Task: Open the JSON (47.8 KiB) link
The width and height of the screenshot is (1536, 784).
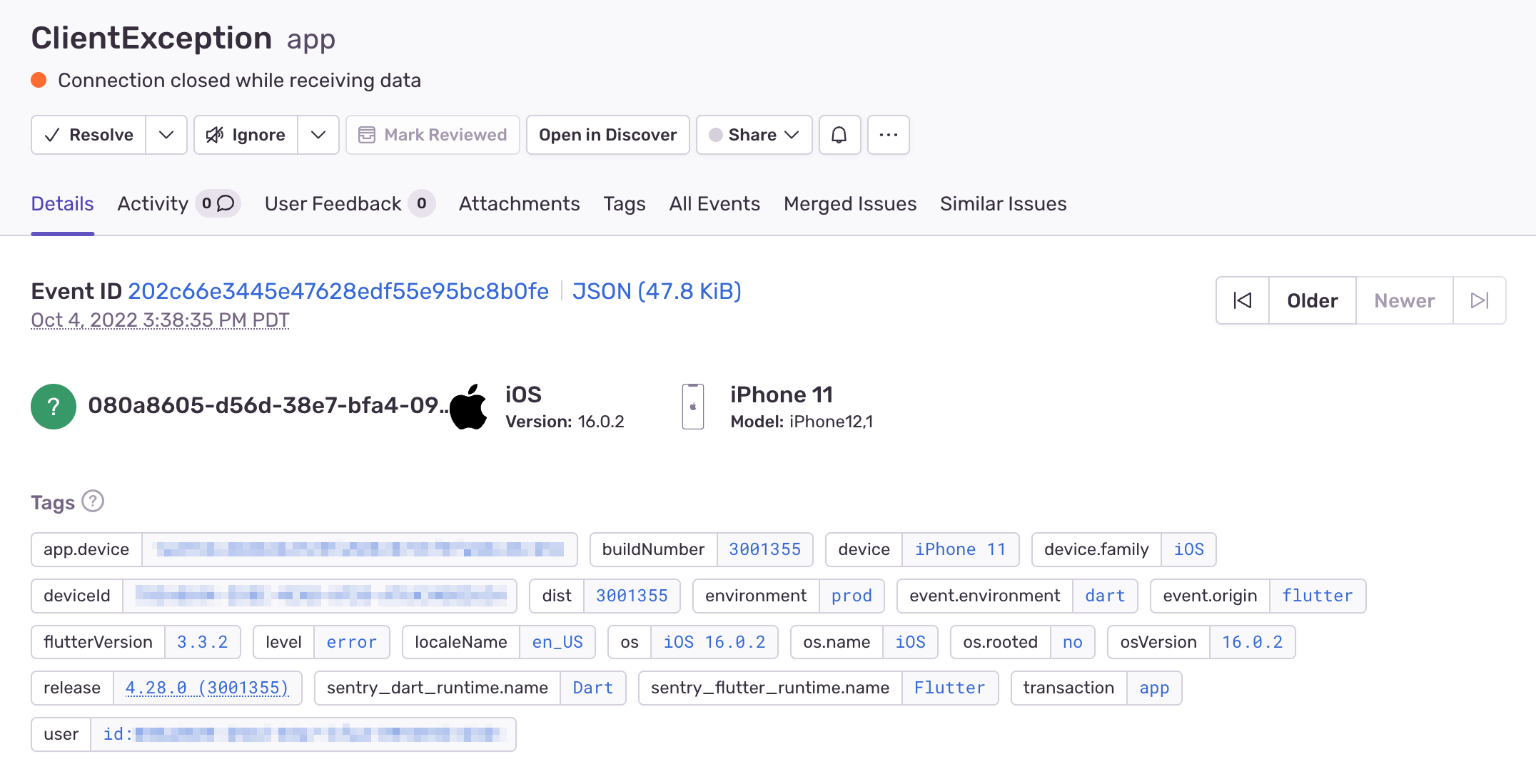Action: (x=657, y=291)
